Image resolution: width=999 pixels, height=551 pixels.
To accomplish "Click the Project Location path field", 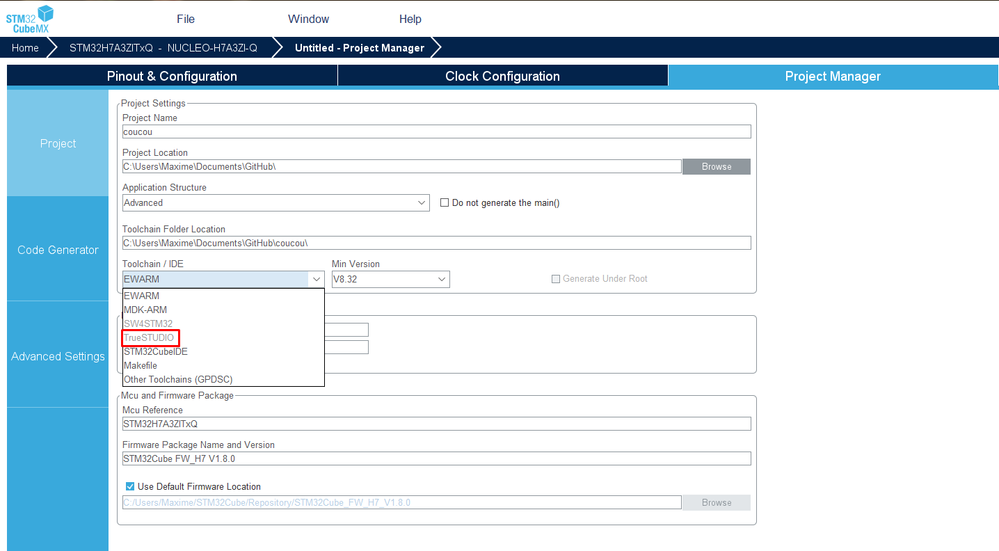I will (x=402, y=166).
